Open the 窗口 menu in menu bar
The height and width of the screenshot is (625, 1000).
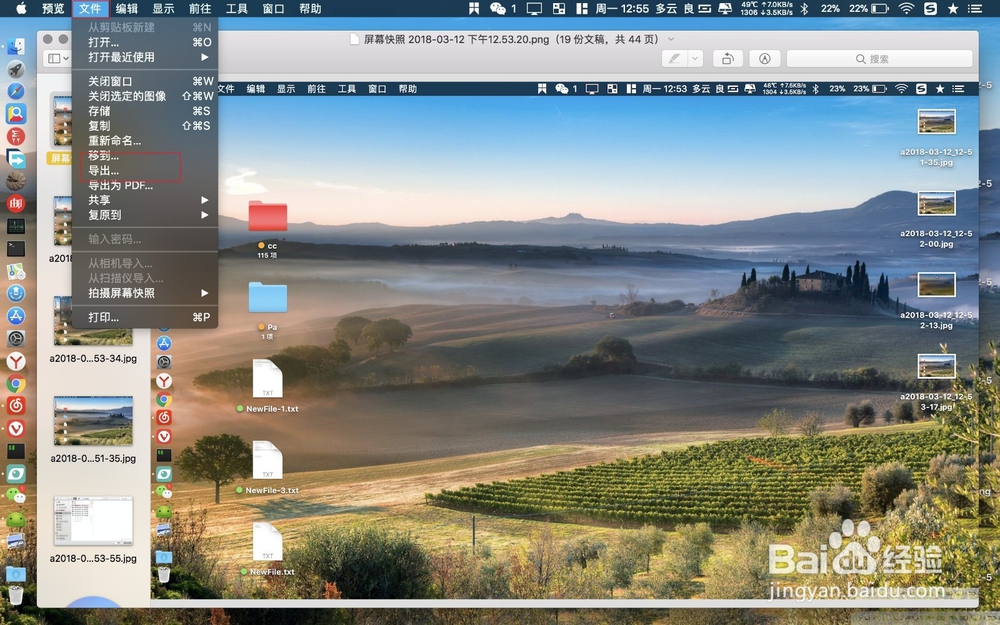pyautogui.click(x=274, y=8)
